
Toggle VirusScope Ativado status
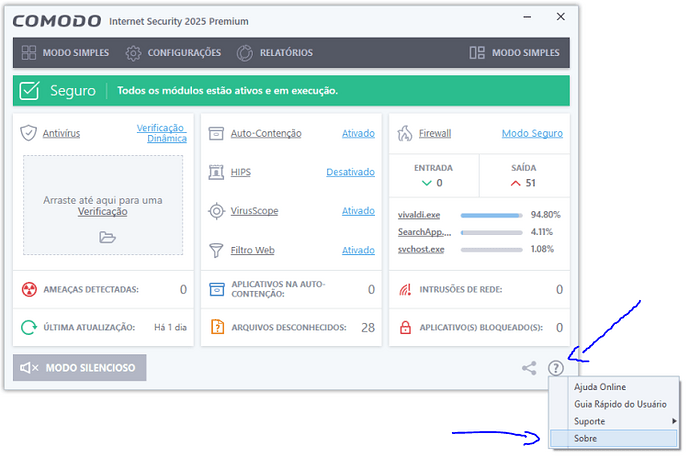pos(358,211)
